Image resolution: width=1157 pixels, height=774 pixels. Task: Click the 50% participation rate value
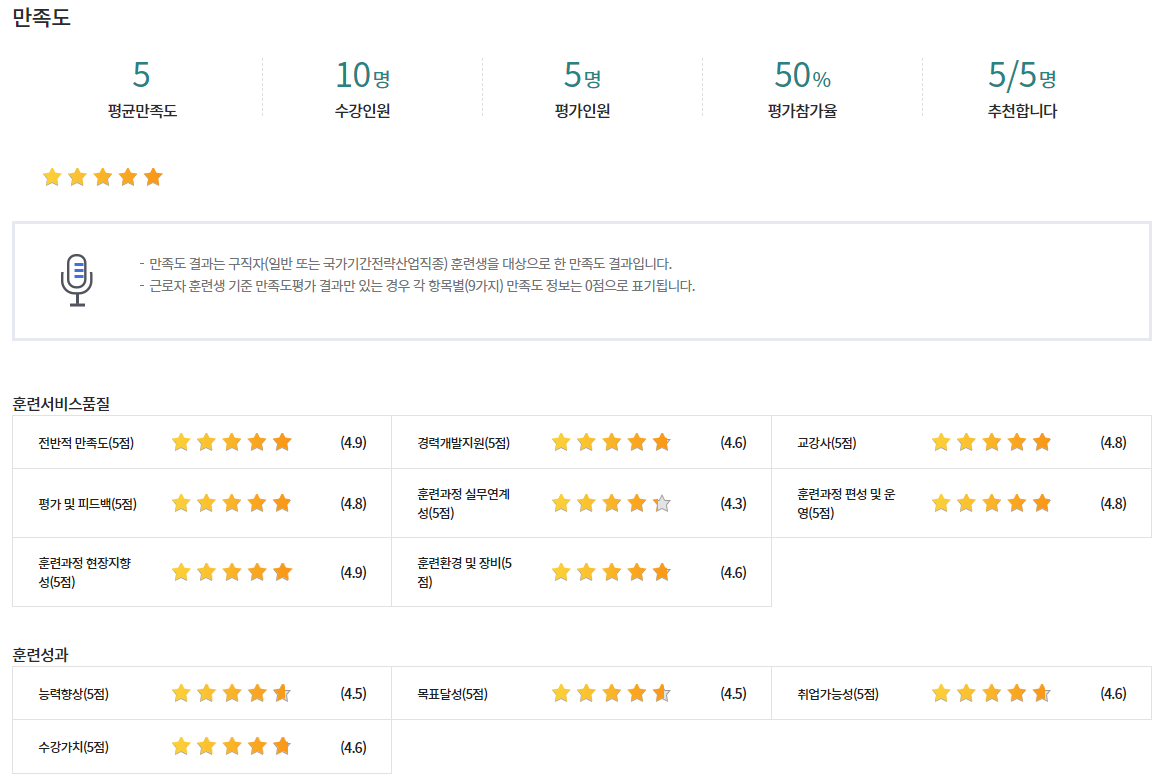pyautogui.click(x=803, y=75)
